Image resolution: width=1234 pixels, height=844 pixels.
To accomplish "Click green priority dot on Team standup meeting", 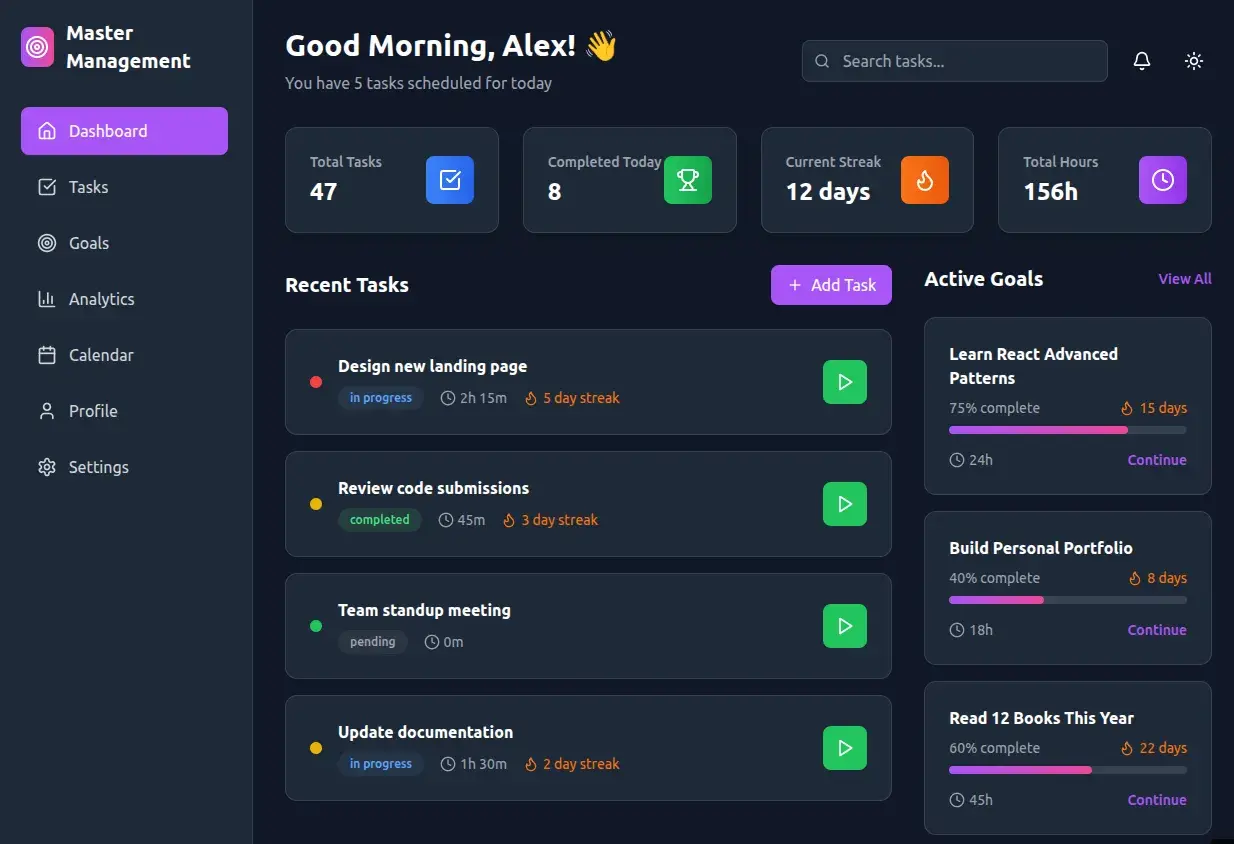I will point(316,626).
